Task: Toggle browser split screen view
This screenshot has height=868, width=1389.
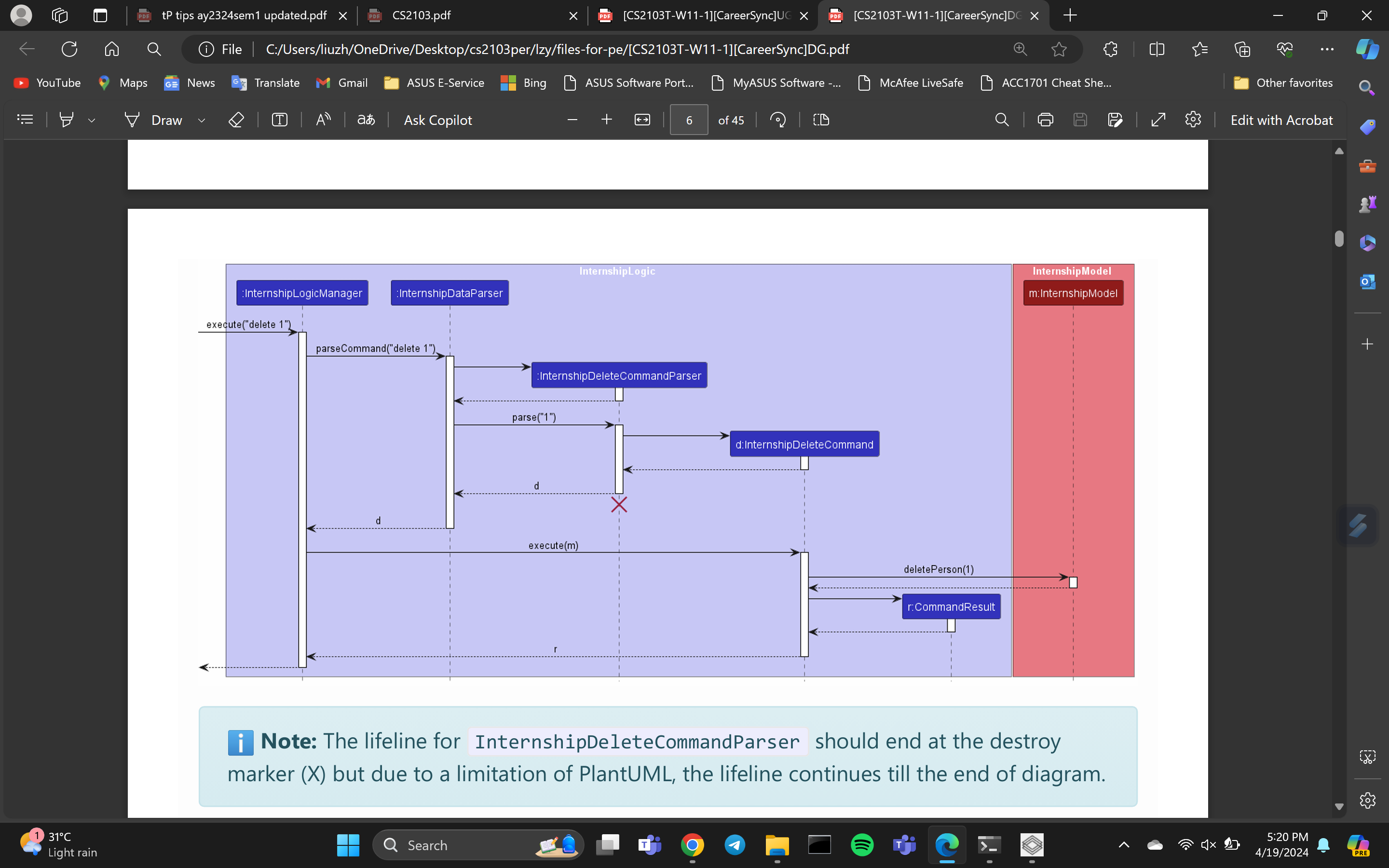Action: [1157, 49]
